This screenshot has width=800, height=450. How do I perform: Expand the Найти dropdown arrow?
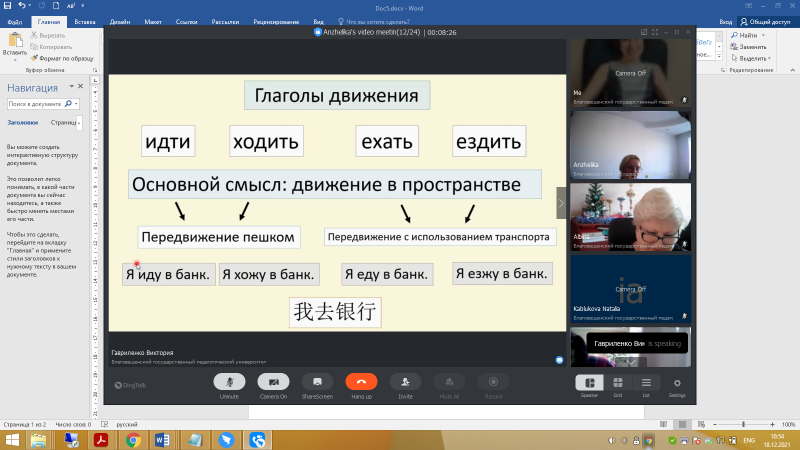pos(765,35)
